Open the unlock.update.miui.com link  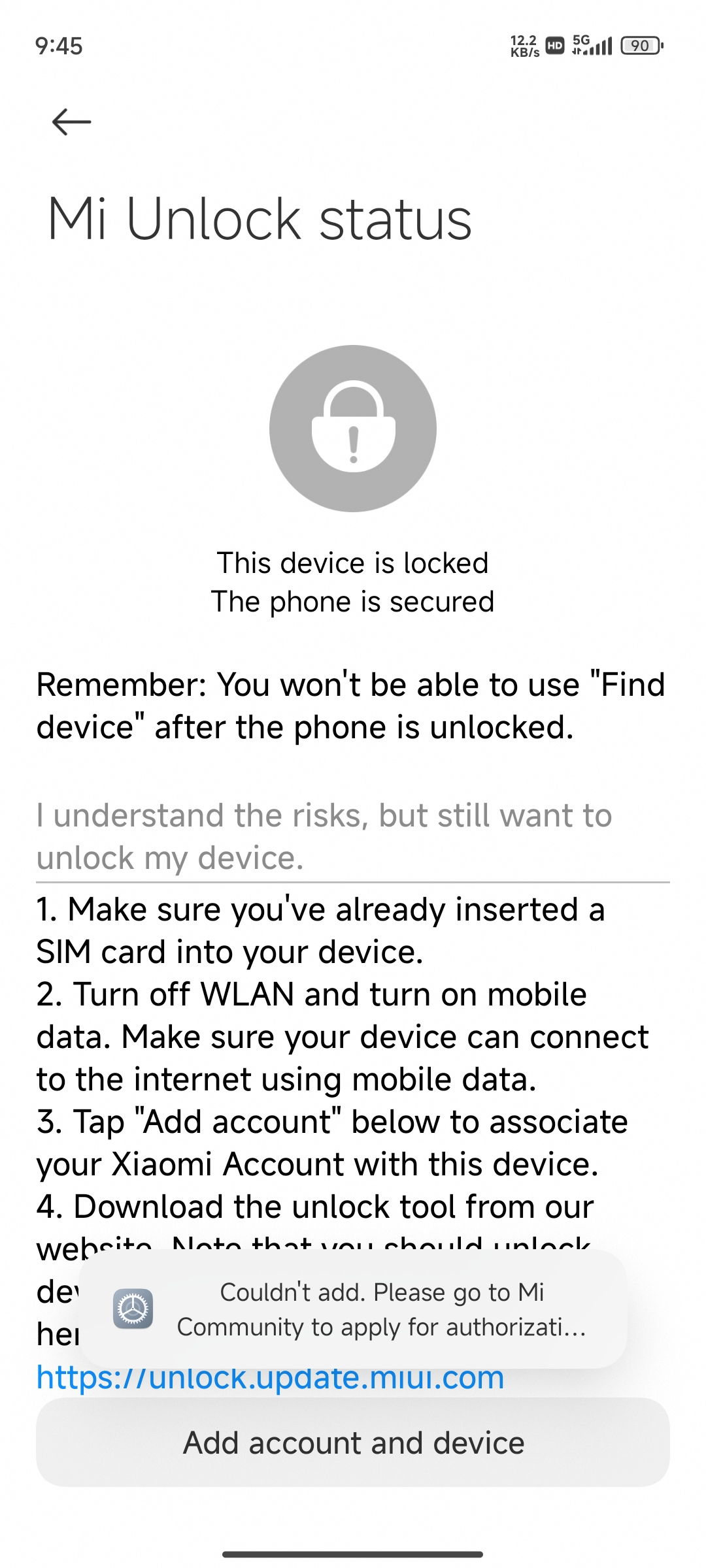(x=270, y=1378)
